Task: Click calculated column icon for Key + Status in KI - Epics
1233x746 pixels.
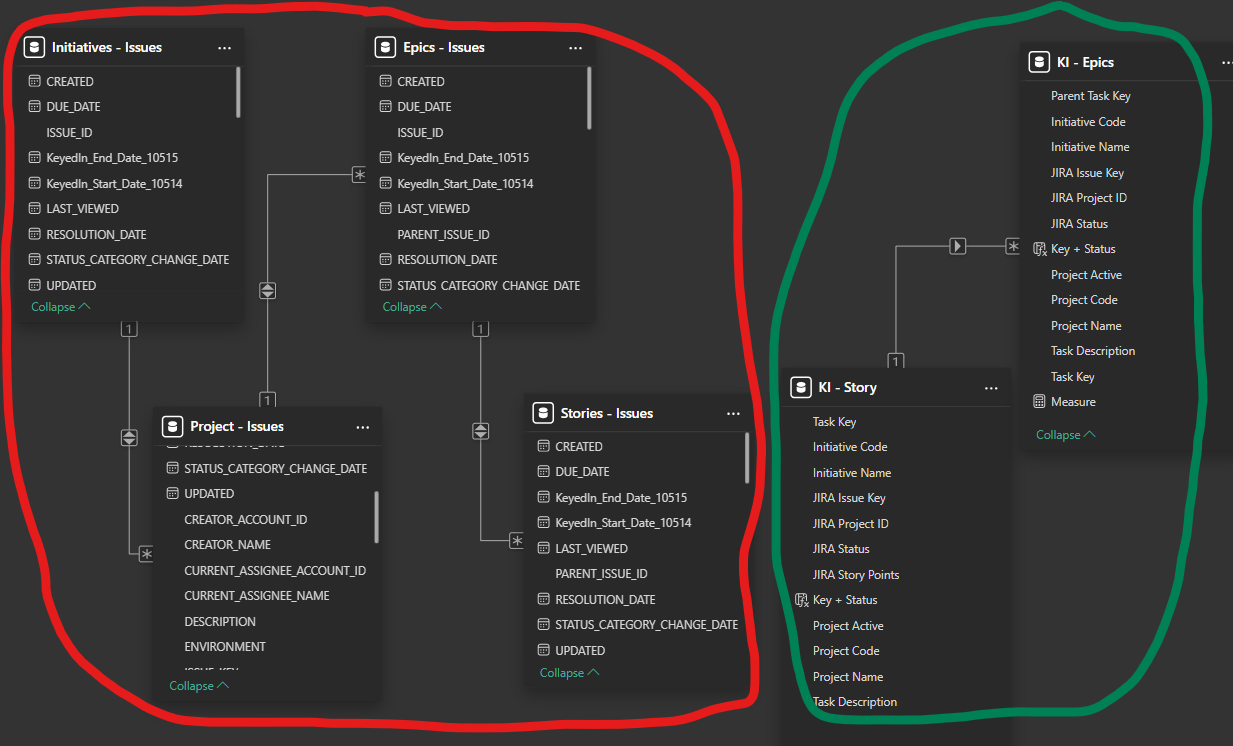Action: pyautogui.click(x=1039, y=249)
